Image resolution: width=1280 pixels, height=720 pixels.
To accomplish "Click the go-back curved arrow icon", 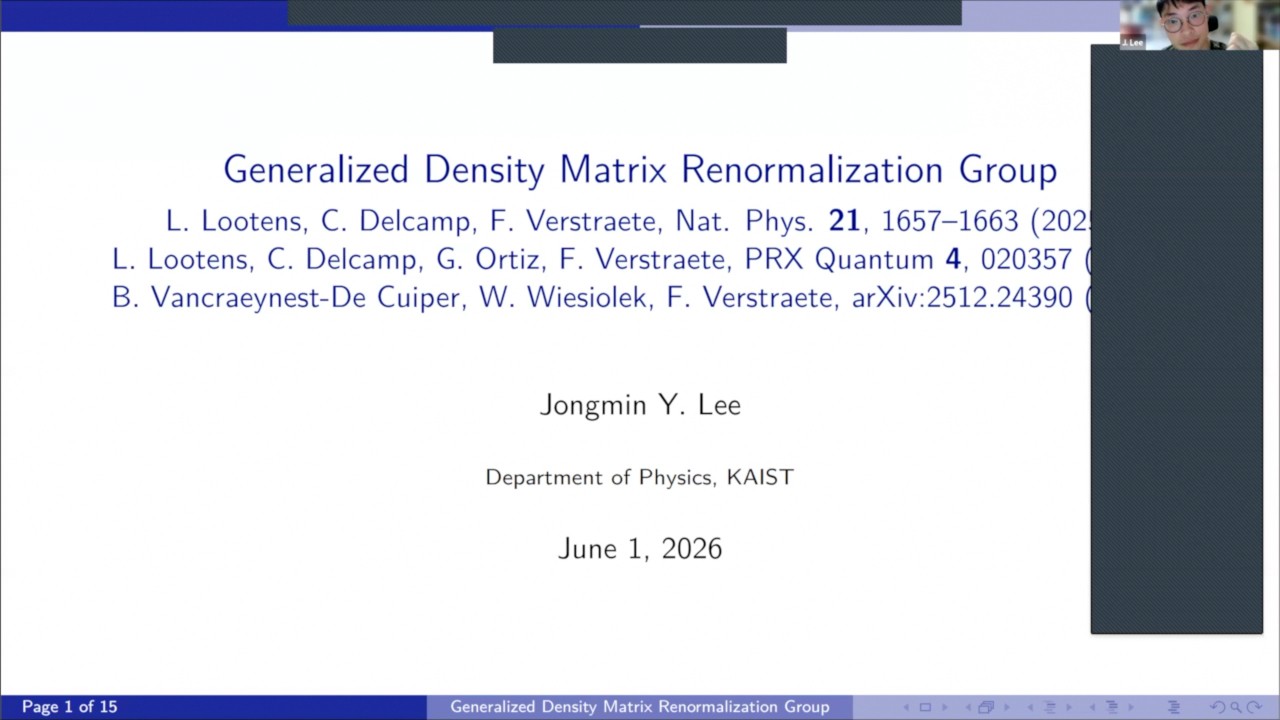I will tap(1218, 707).
